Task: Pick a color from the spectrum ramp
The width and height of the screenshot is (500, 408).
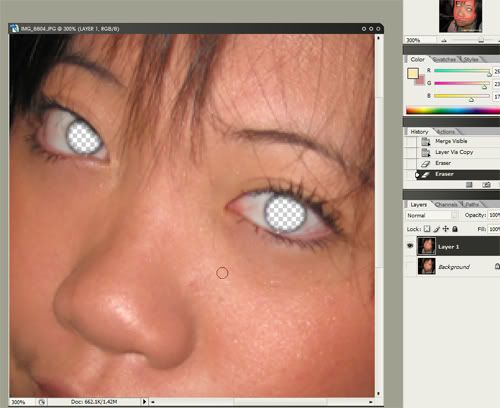Action: 453,110
